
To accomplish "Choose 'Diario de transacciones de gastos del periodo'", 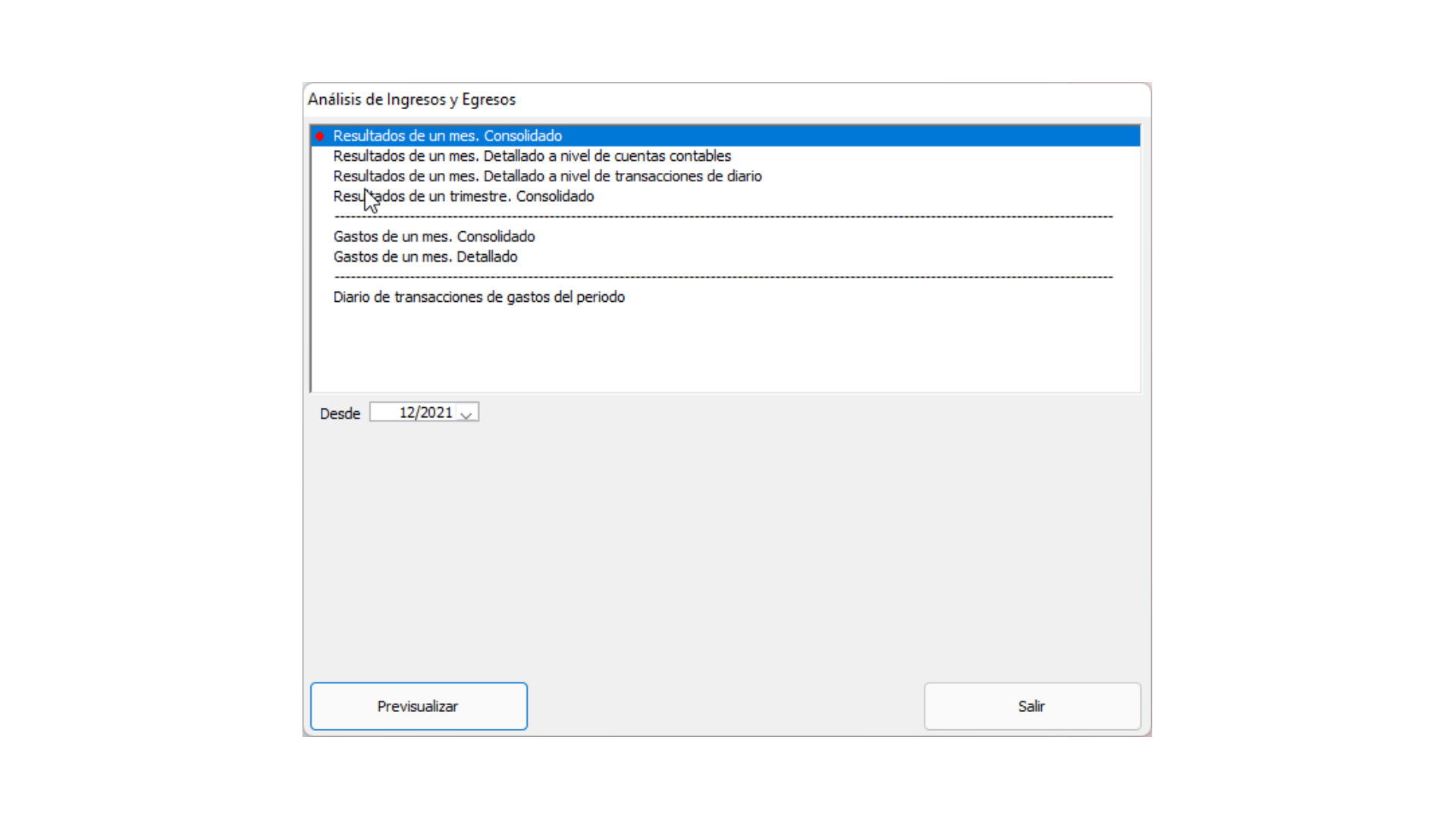I will 479,297.
